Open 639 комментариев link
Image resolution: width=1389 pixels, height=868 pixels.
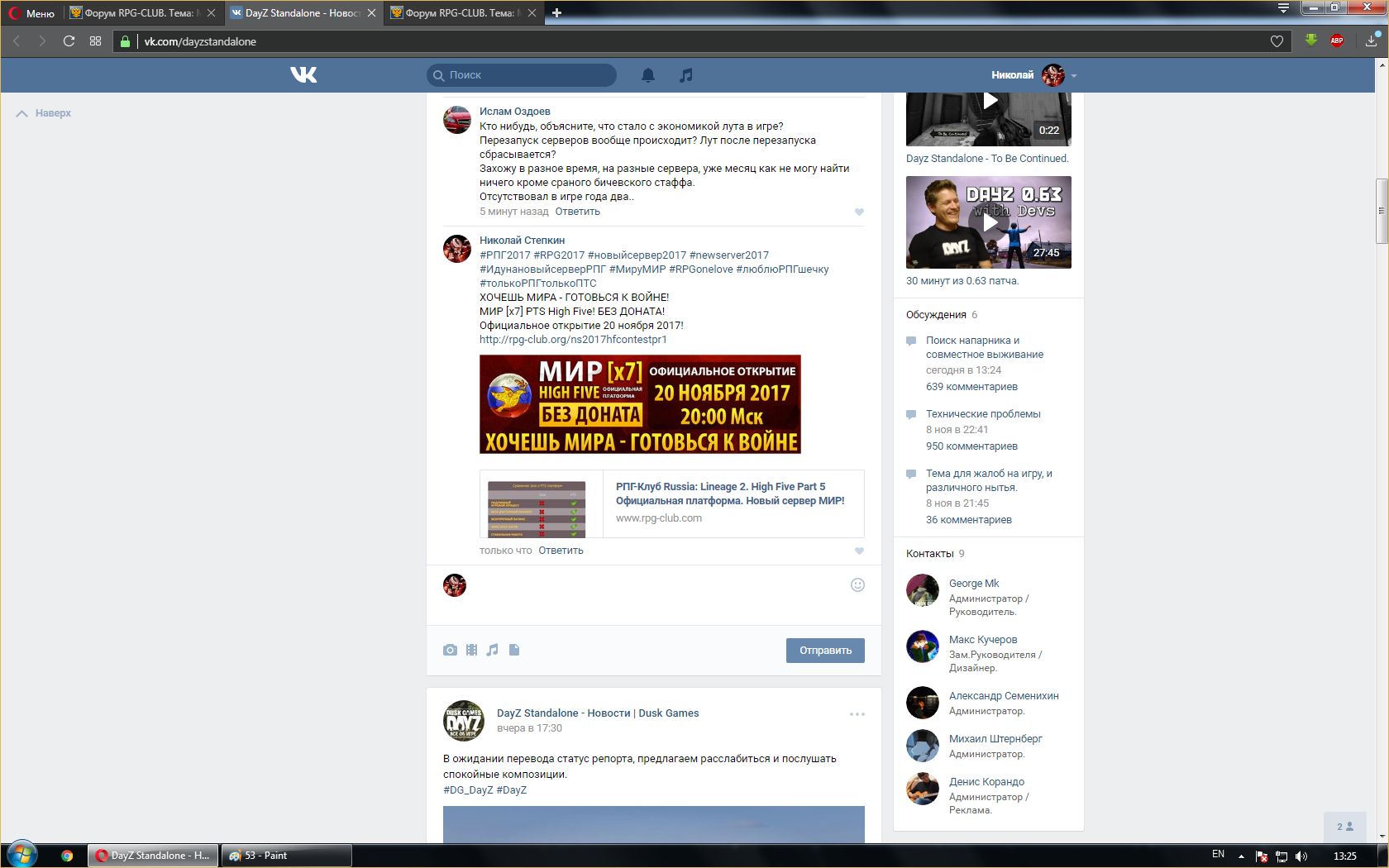click(971, 386)
